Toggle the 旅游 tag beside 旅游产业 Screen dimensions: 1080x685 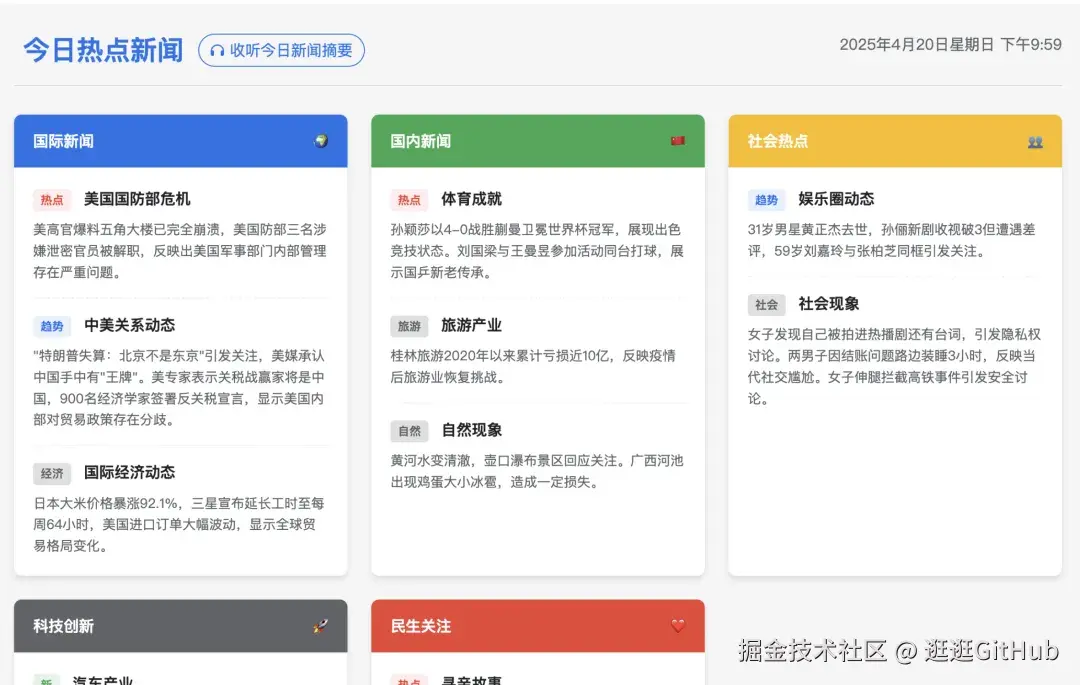click(x=409, y=325)
